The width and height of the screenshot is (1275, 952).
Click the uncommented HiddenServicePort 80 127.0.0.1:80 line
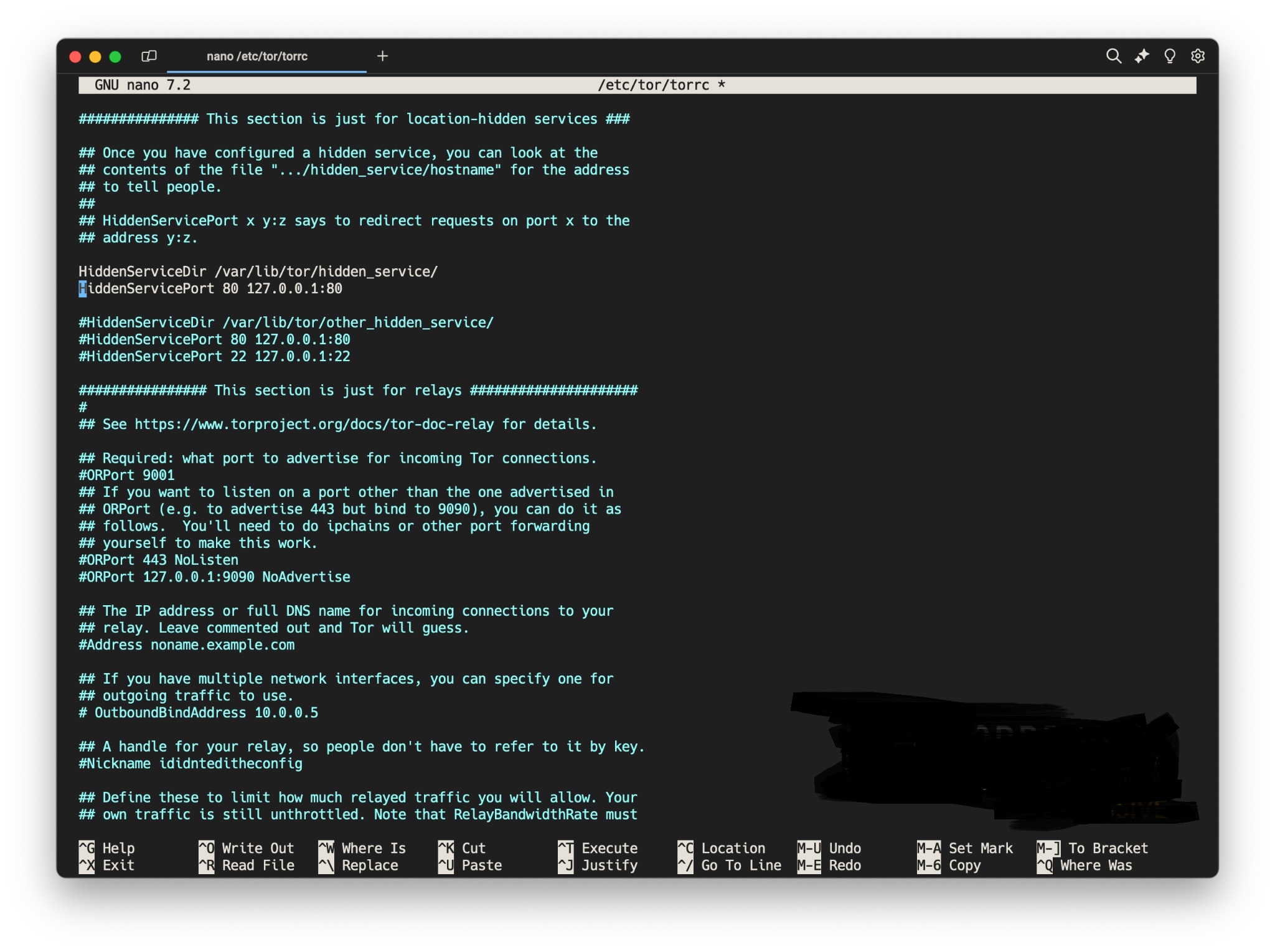[x=210, y=288]
